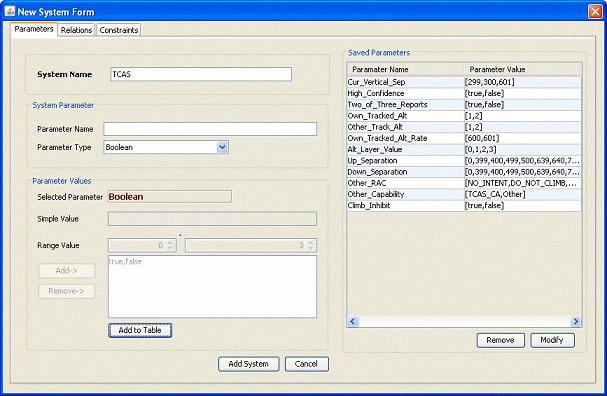The height and width of the screenshot is (396, 607).
Task: Click the Remove-> button
Action: tap(67, 291)
